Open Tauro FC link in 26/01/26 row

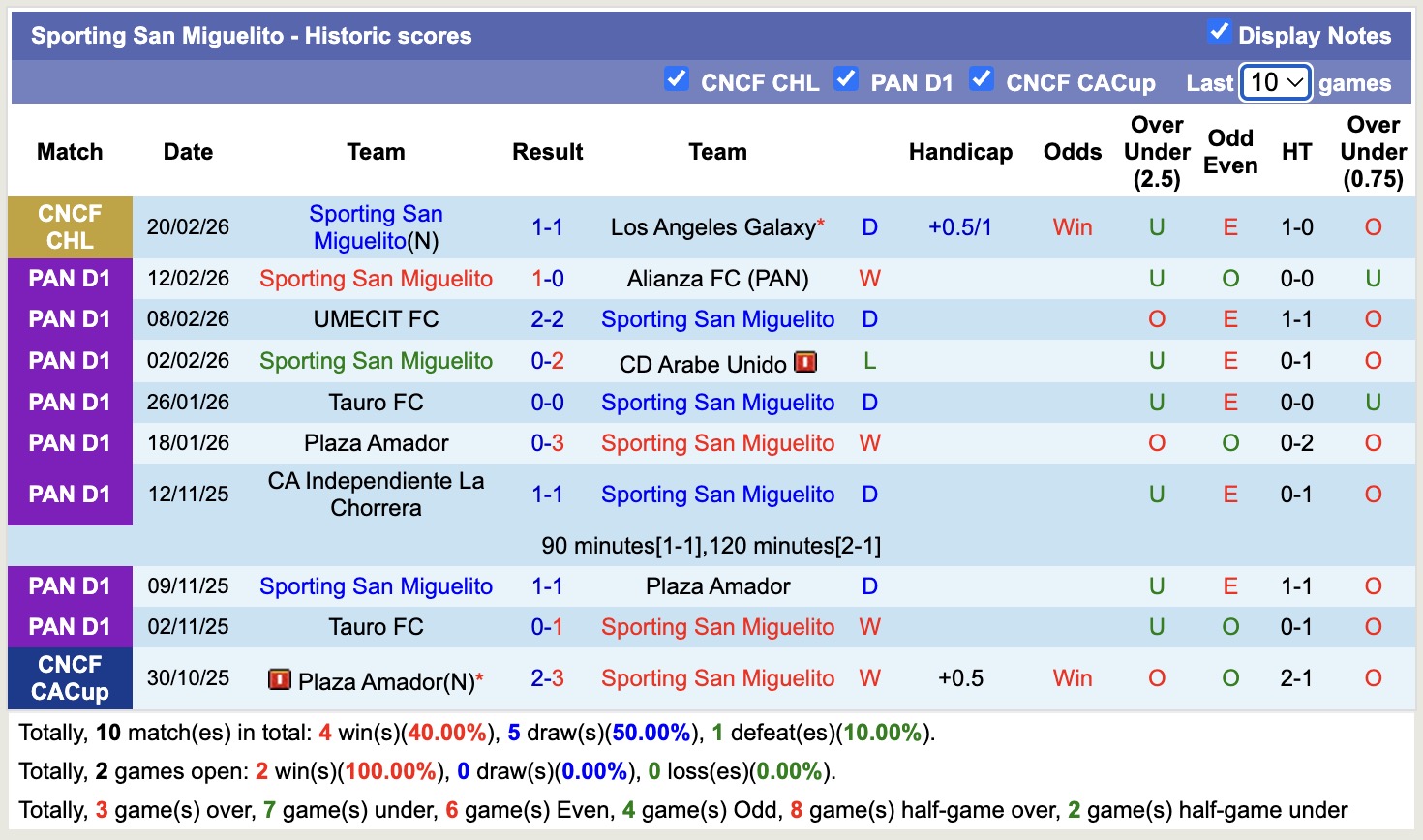click(x=376, y=402)
